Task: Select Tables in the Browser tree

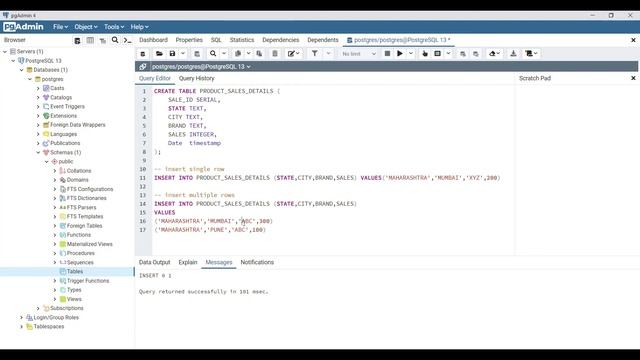Action: (x=75, y=271)
